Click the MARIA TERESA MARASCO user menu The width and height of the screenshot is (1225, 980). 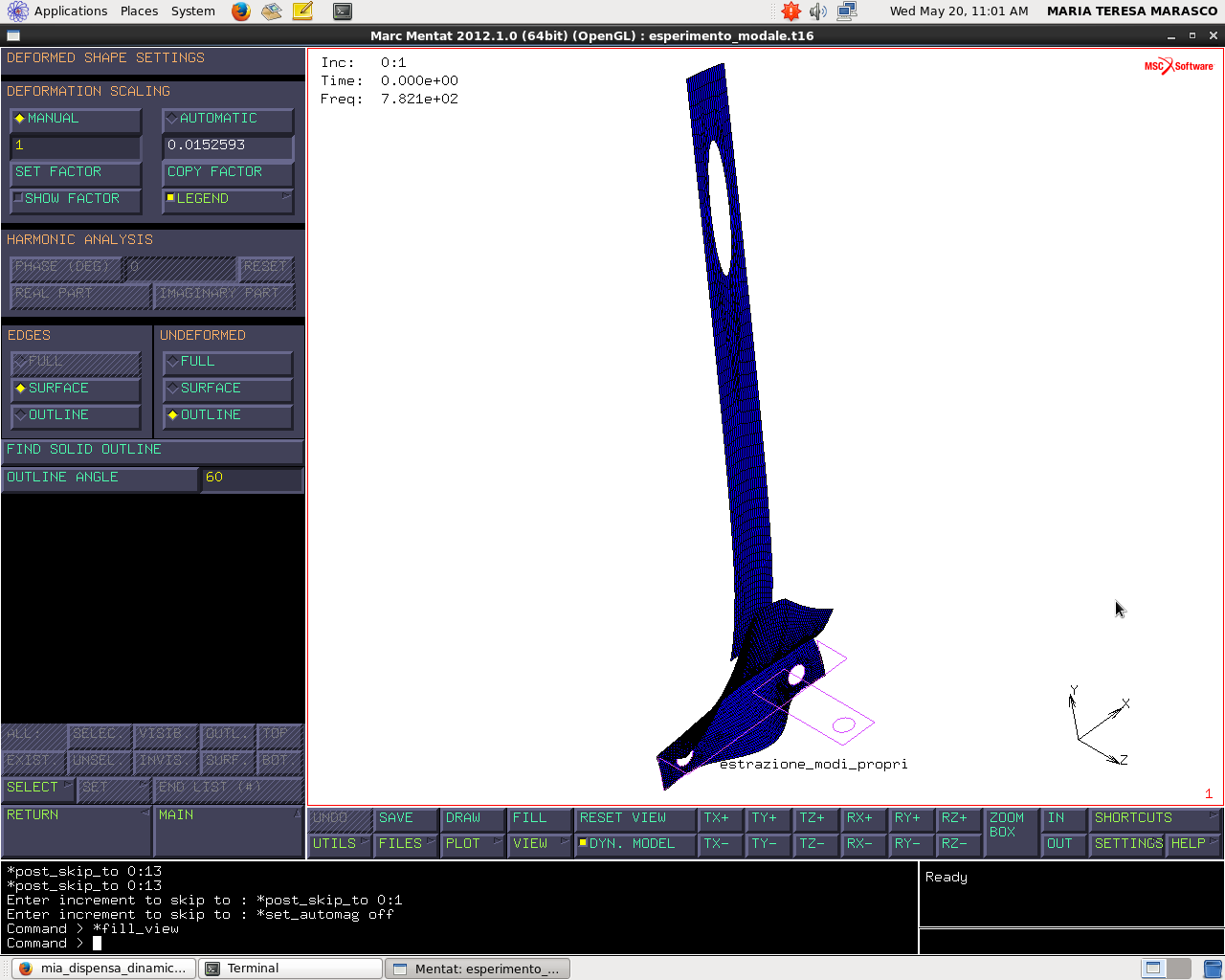1132,11
